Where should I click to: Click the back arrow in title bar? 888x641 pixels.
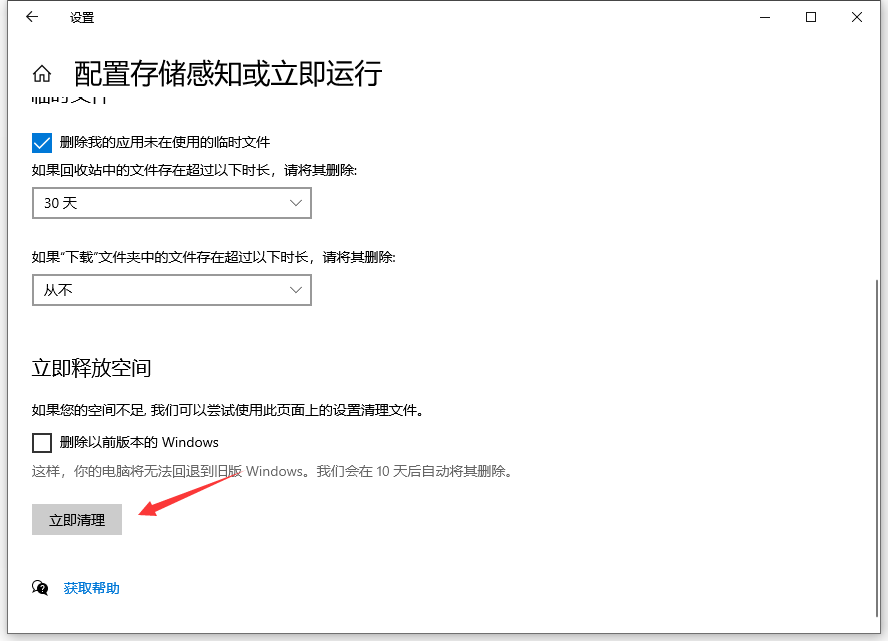(x=31, y=17)
